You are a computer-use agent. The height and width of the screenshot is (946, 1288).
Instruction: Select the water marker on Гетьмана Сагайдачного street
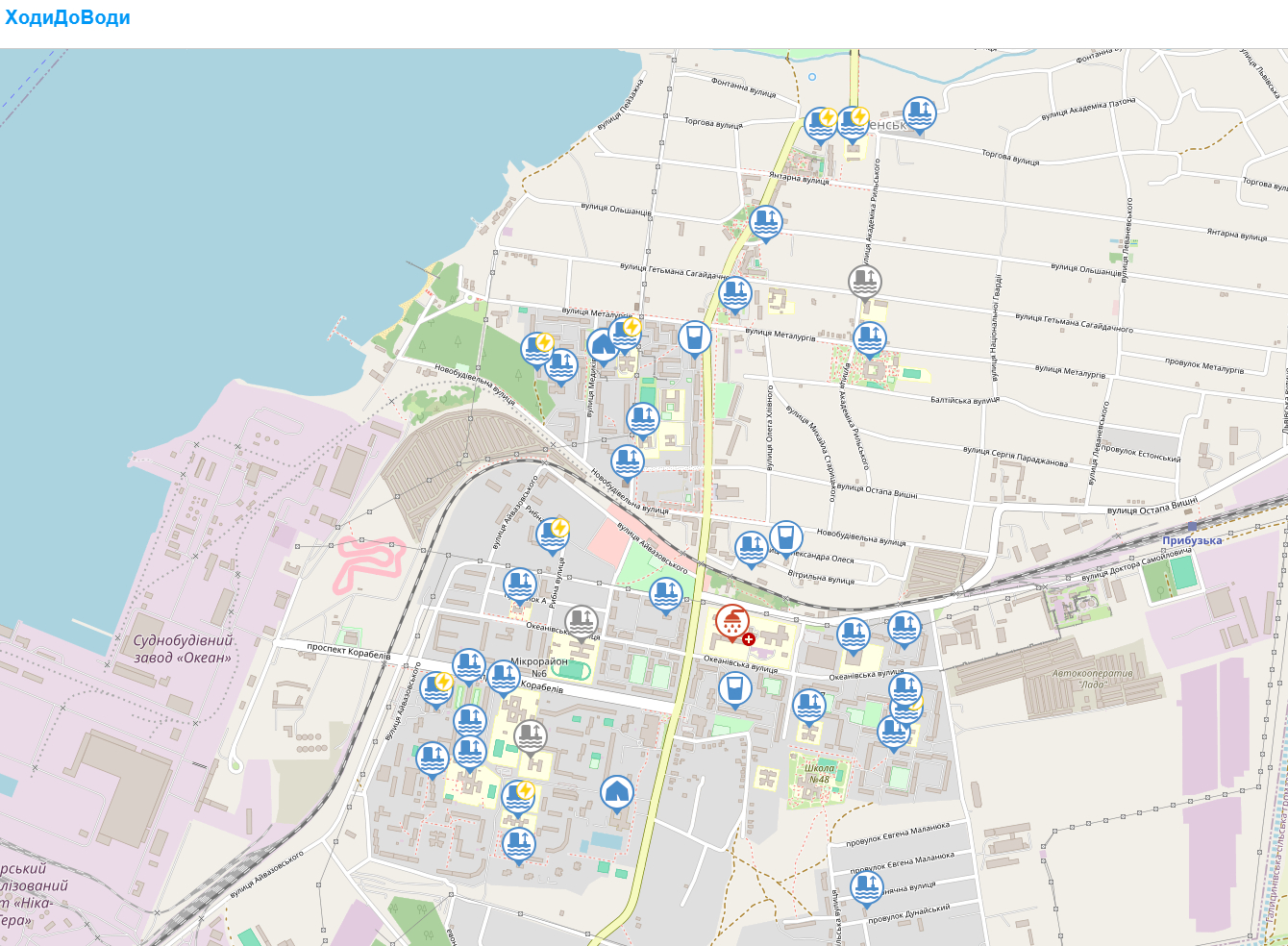click(734, 294)
